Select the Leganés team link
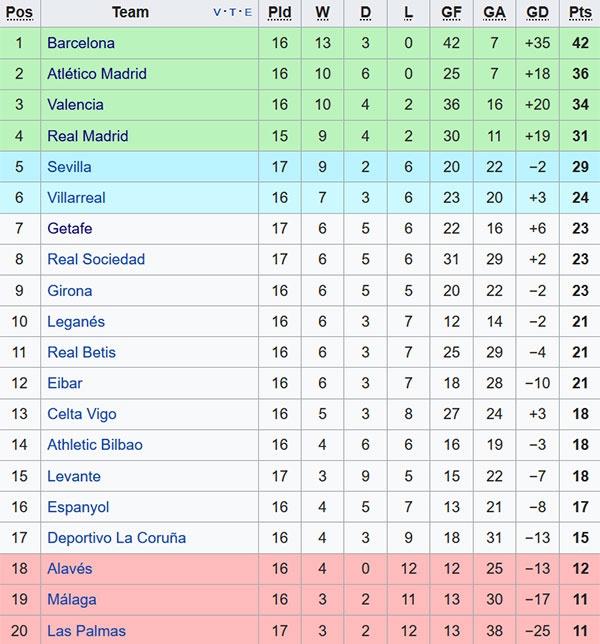The image size is (600, 644). pyautogui.click(x=76, y=322)
